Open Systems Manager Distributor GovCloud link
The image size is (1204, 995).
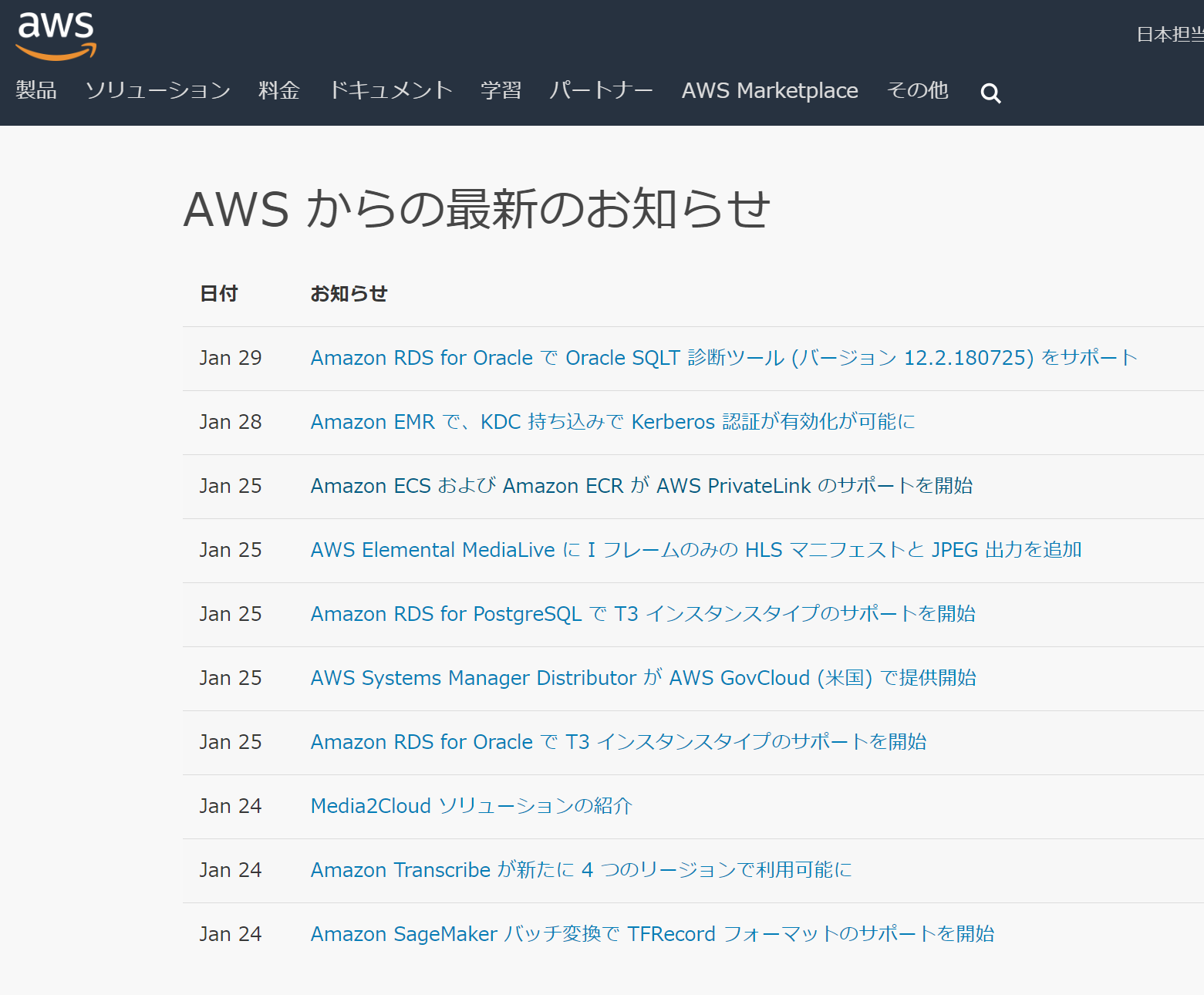click(643, 678)
